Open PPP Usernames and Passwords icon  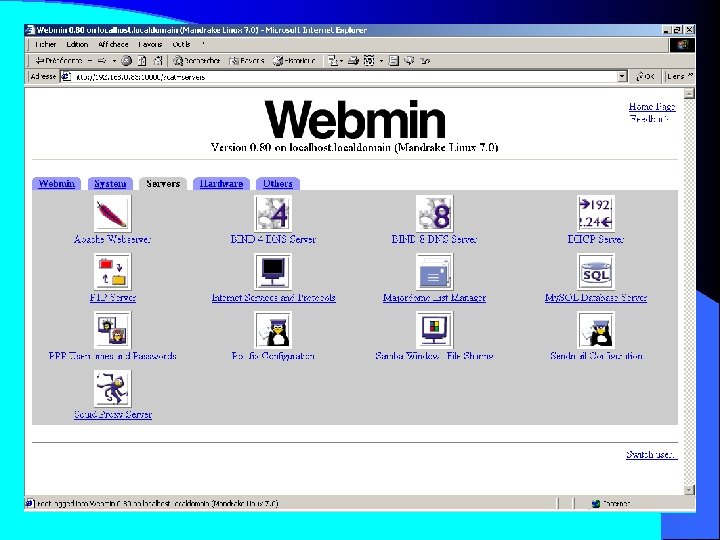click(112, 330)
